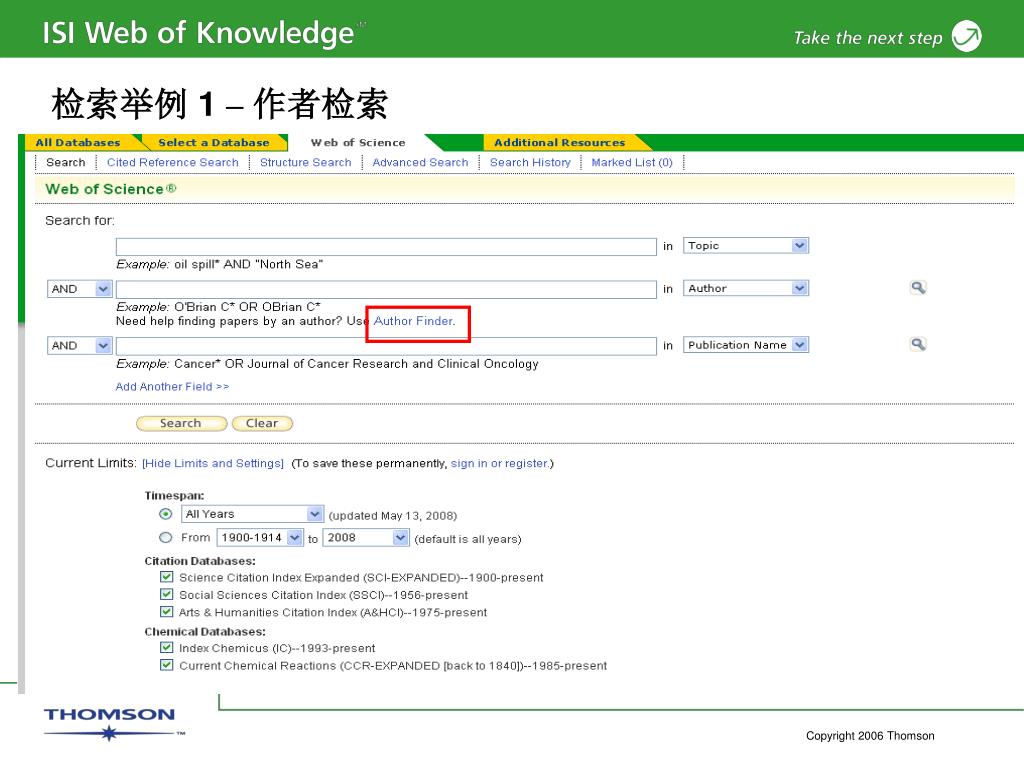Open the Topic field dropdown

point(746,246)
